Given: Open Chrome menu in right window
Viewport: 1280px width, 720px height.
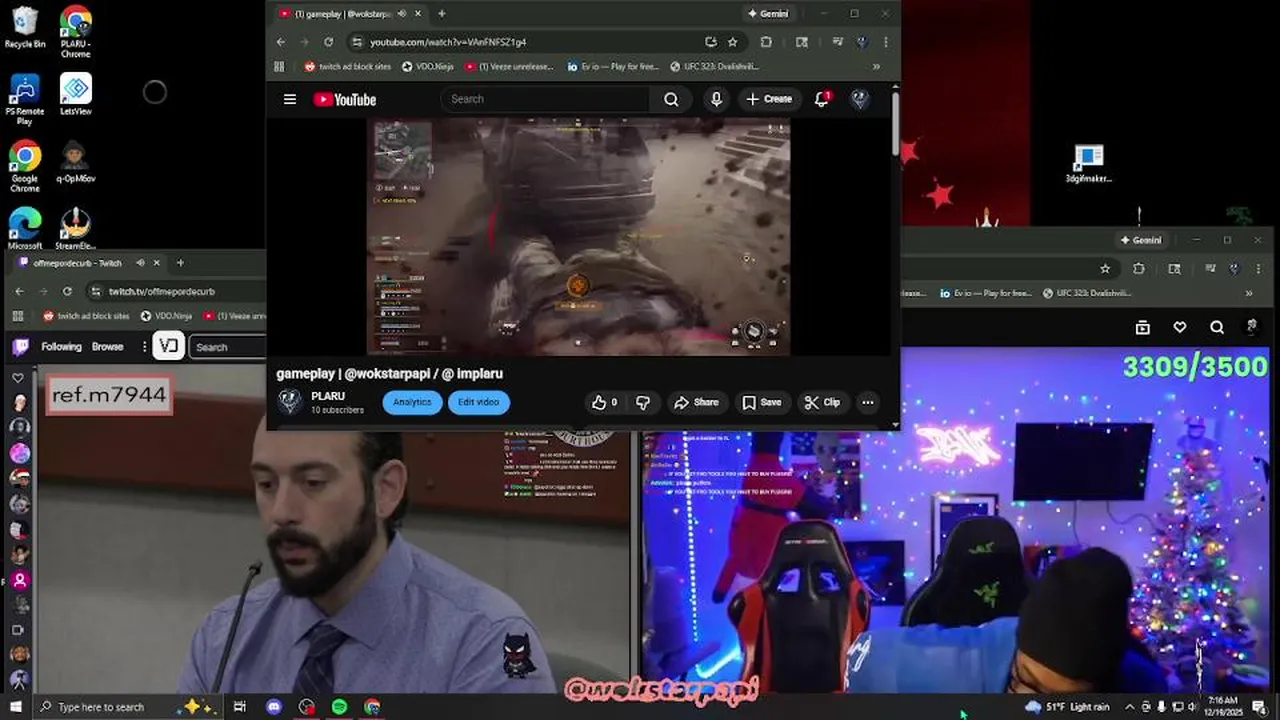Looking at the screenshot, I should tap(1258, 268).
